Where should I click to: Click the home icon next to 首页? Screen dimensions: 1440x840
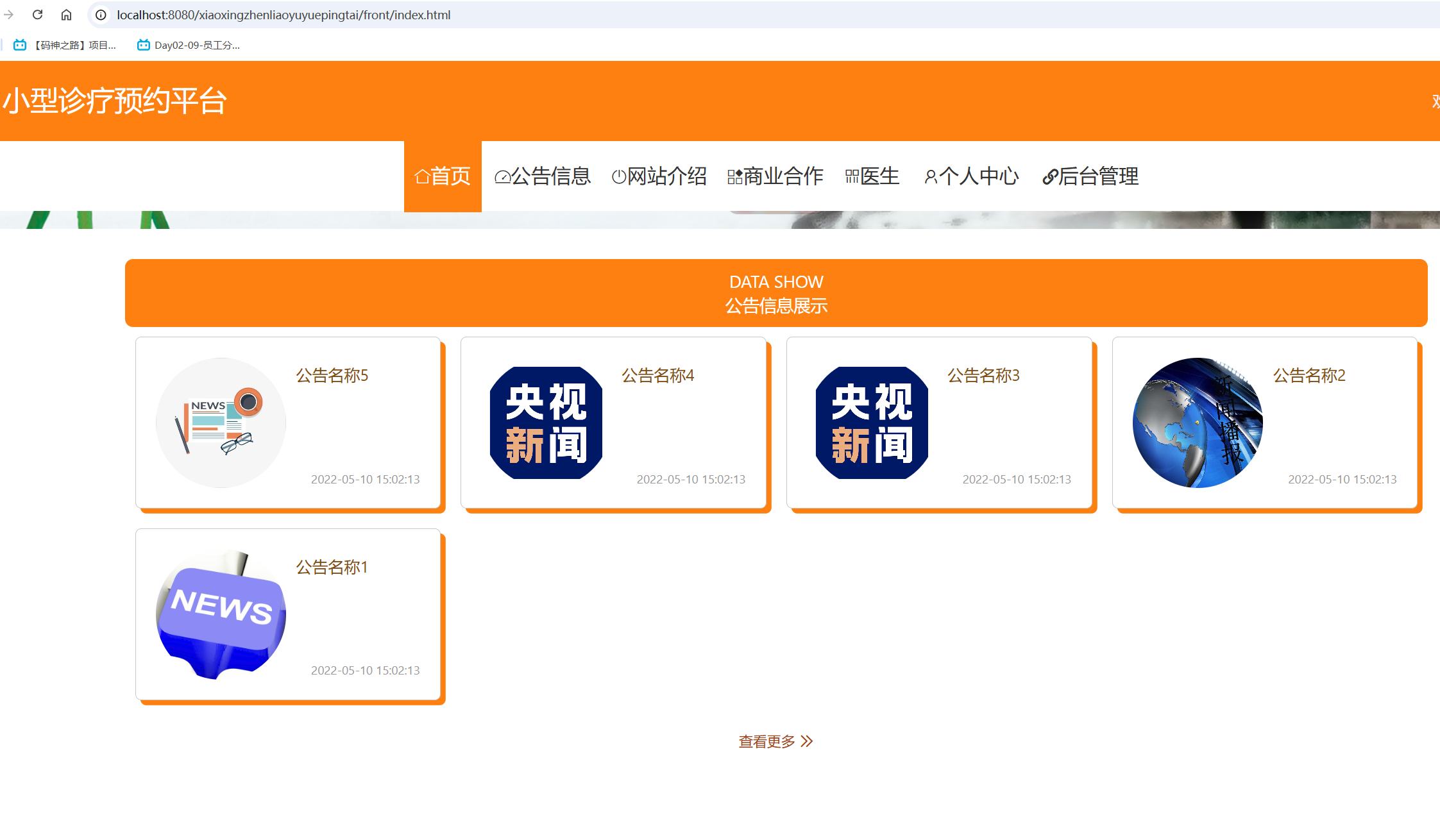[423, 176]
